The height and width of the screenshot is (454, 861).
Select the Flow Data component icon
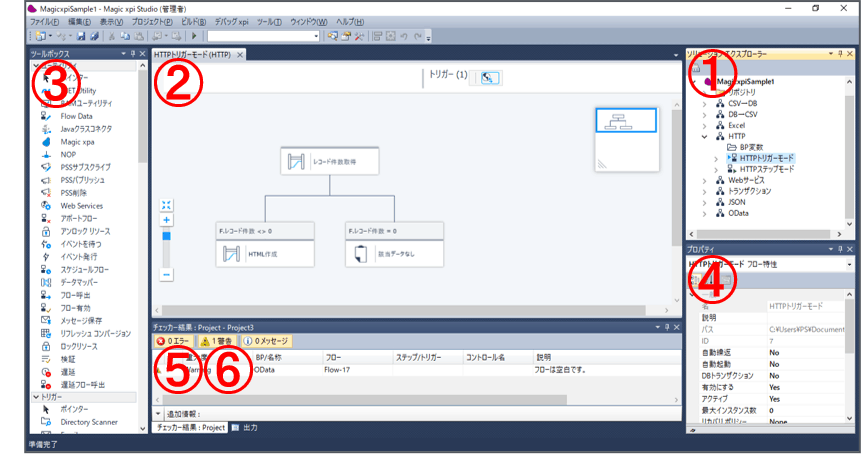tap(47, 116)
